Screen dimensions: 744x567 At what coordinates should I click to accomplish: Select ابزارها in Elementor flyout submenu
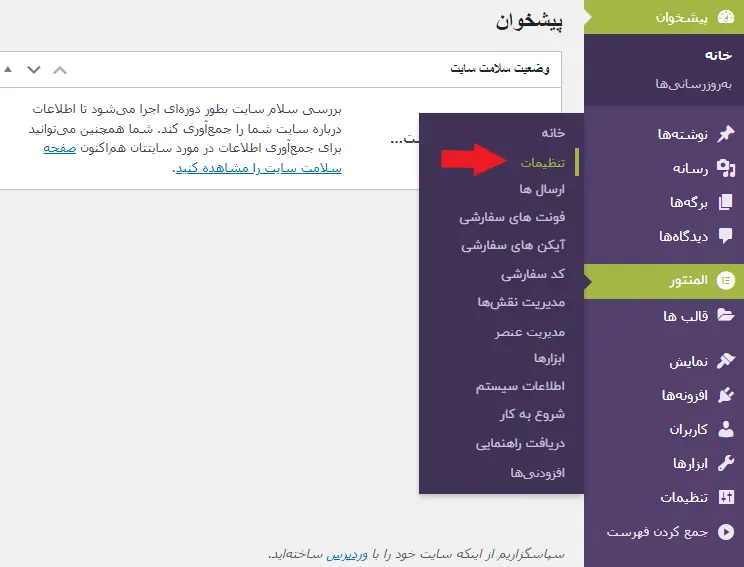pyautogui.click(x=549, y=358)
